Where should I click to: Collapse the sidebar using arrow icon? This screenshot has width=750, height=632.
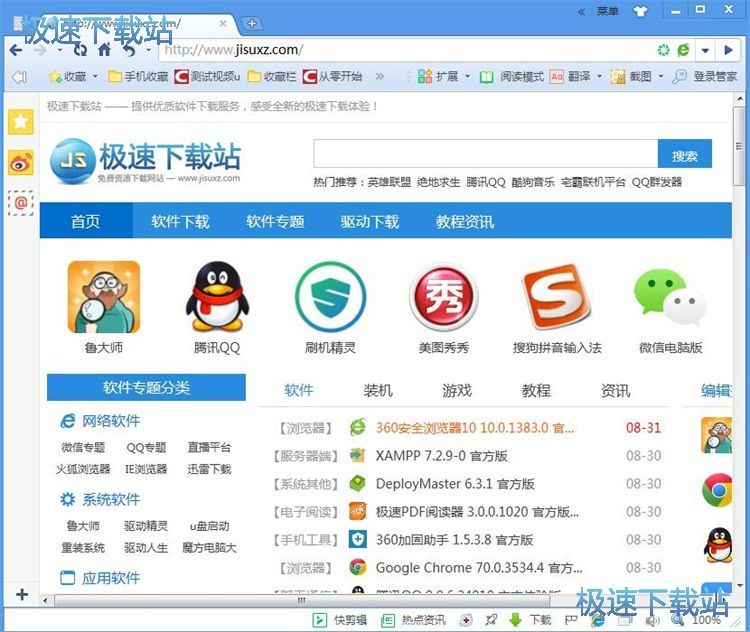click(x=19, y=77)
